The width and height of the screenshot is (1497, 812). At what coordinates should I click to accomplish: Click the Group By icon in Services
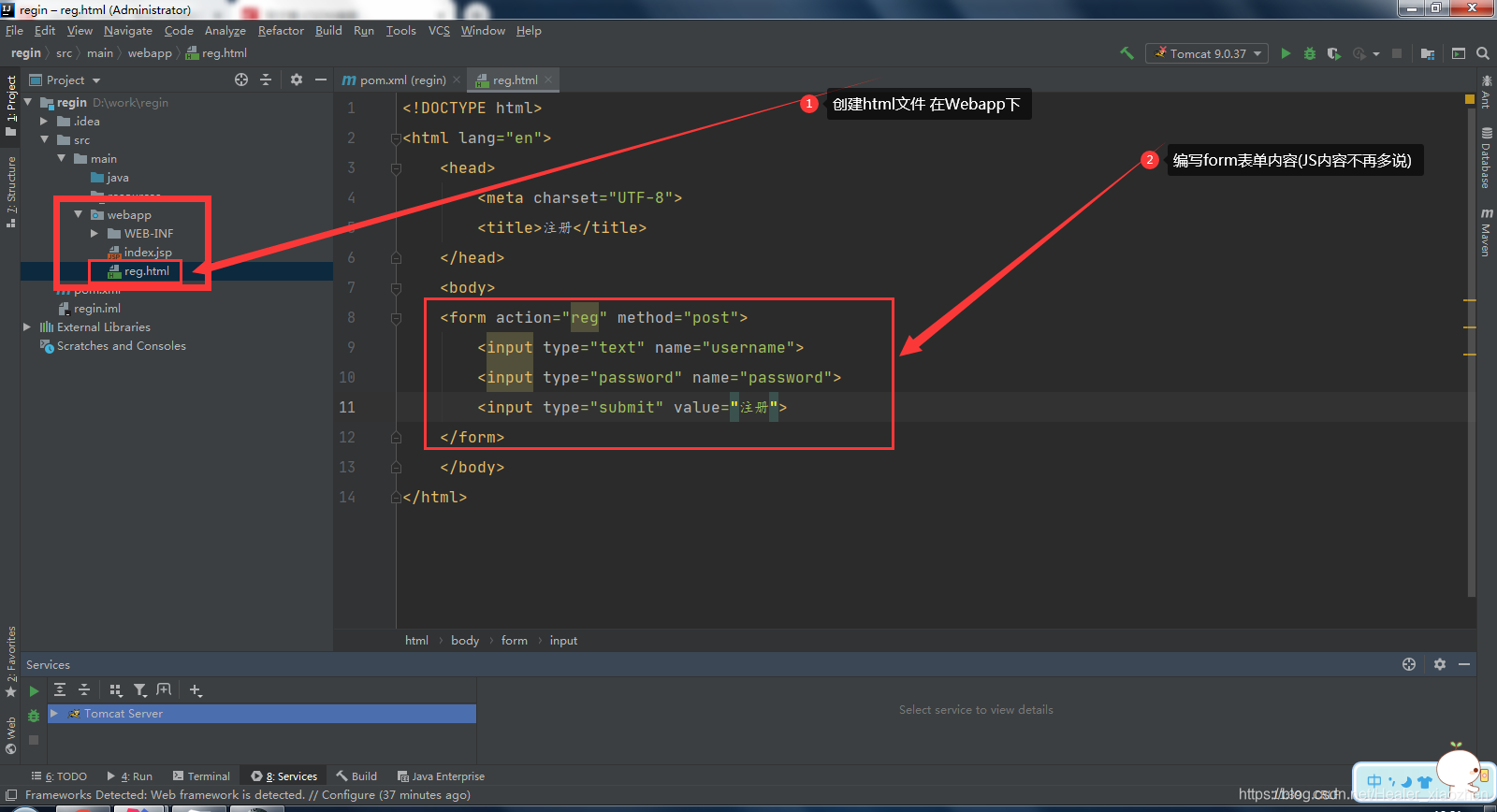[116, 689]
